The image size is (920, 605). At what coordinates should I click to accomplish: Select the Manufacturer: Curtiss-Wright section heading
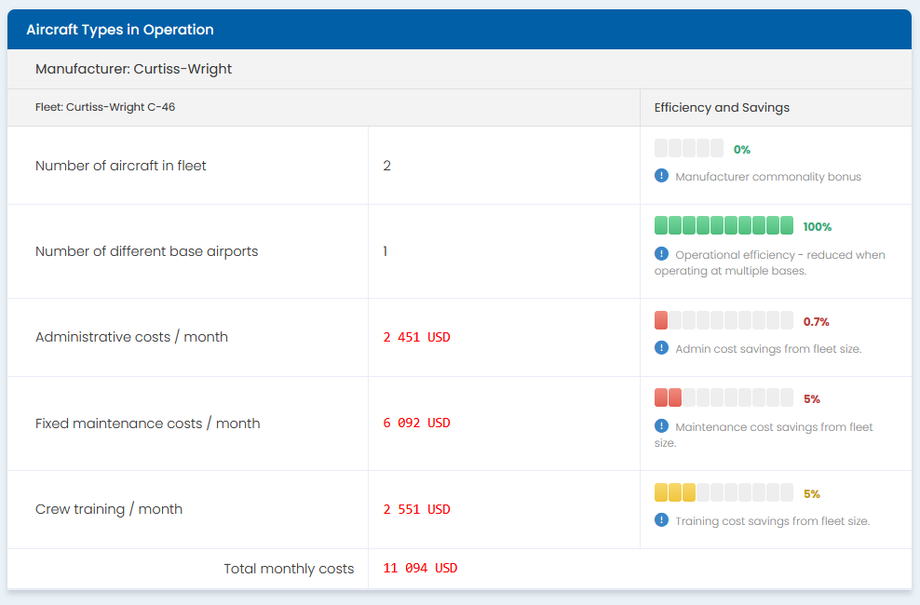click(x=134, y=70)
